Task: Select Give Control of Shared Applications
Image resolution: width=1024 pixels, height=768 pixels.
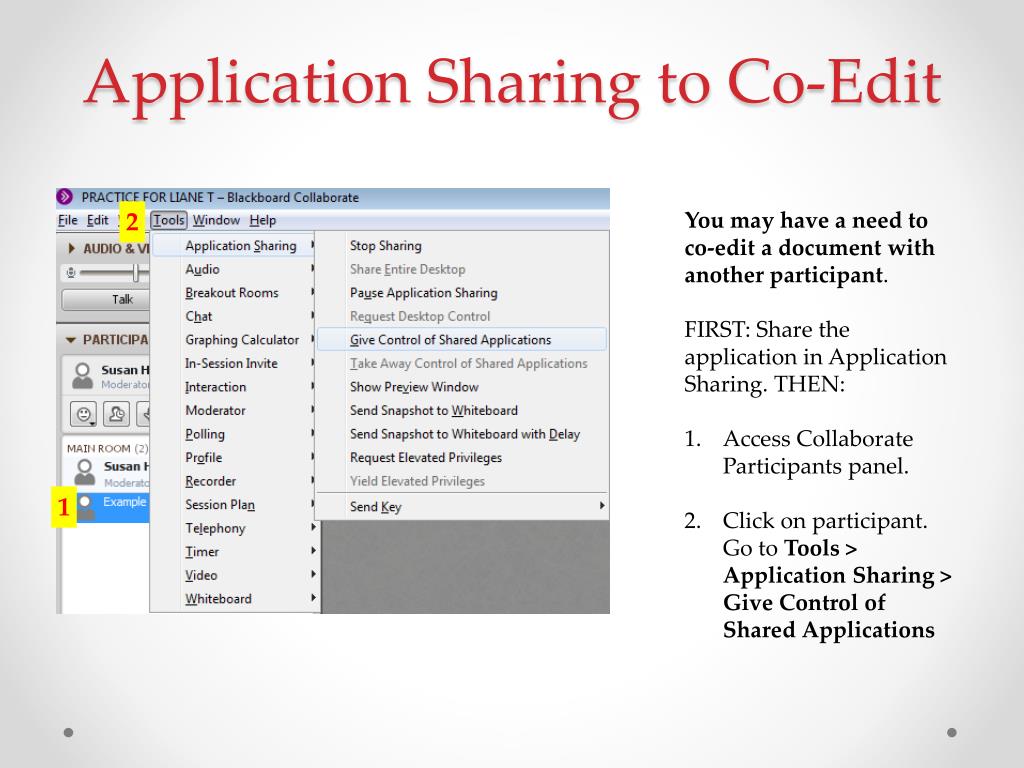Action: pos(462,340)
